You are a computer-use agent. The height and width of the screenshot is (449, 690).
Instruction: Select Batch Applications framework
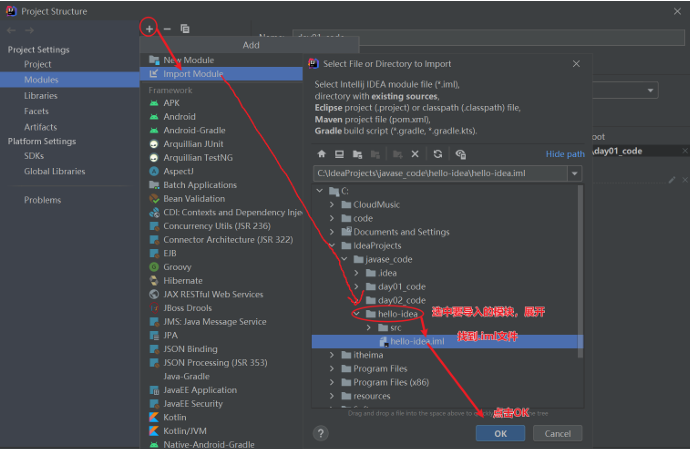[x=200, y=185]
